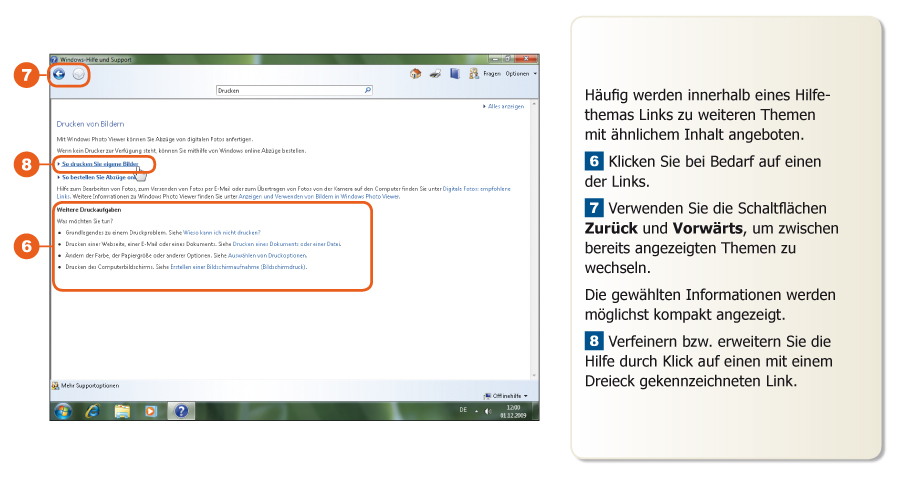Follow link 'Erstellen einer Bildschirmaufnahme (Bildschirmdruck)'
The height and width of the screenshot is (480, 900).
click(x=238, y=267)
